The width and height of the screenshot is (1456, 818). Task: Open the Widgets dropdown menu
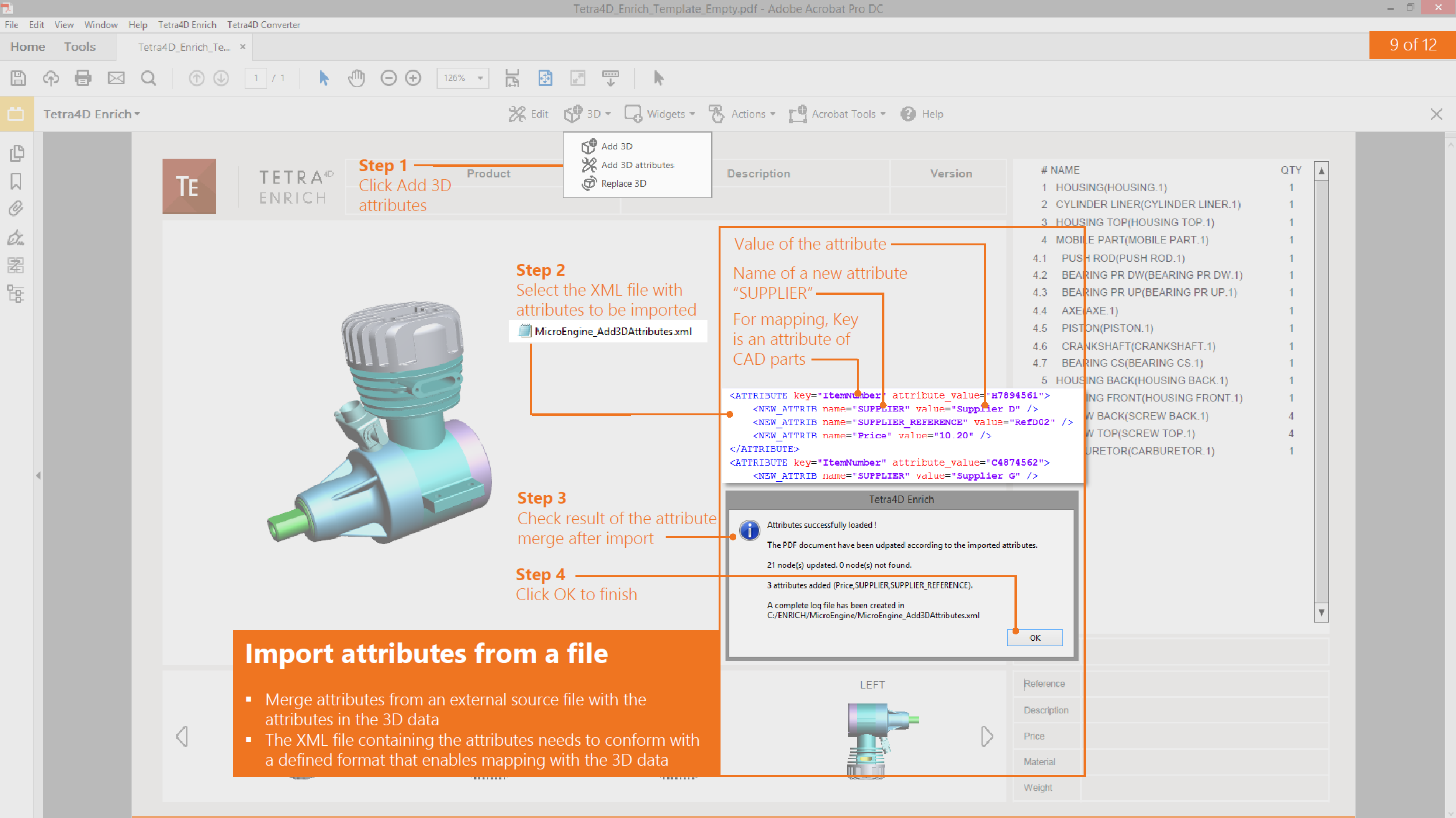point(659,114)
